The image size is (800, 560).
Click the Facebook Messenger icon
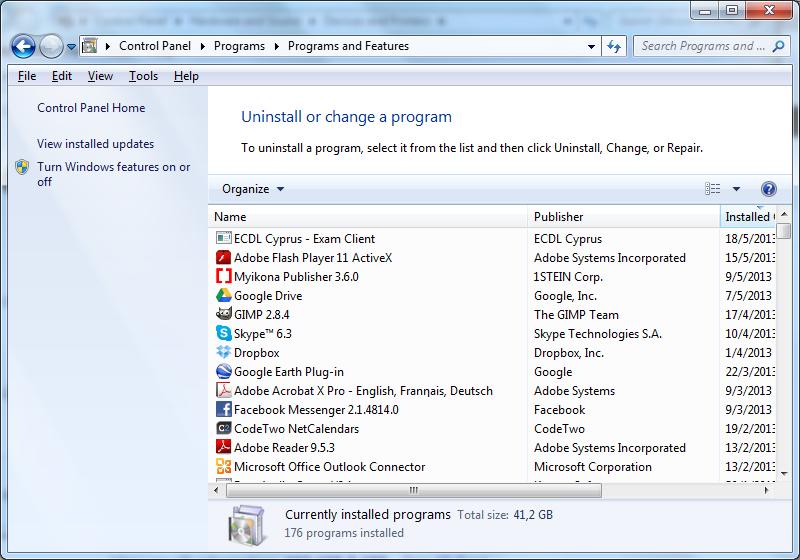click(x=223, y=409)
